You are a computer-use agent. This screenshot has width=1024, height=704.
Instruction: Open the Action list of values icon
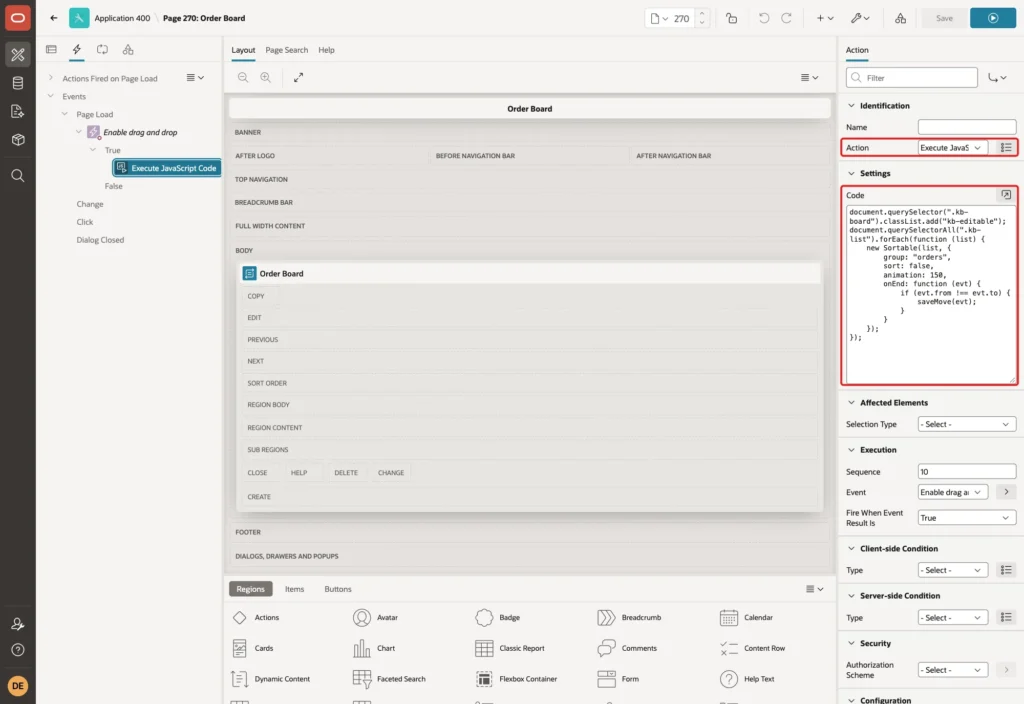(1006, 148)
